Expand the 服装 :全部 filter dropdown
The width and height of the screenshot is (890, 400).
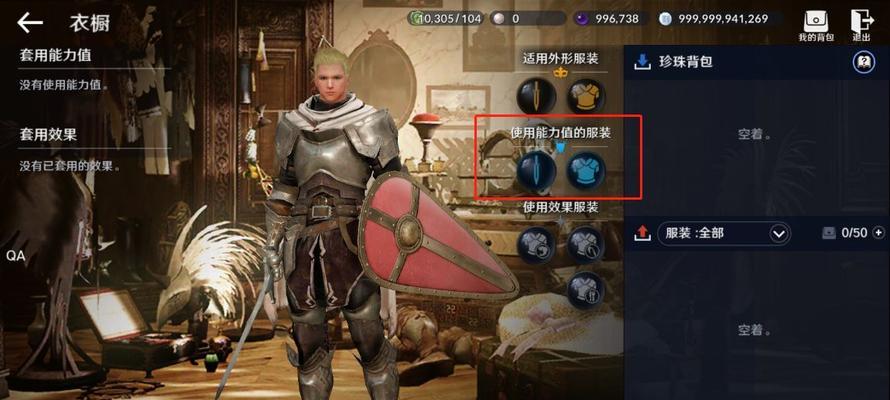[724, 233]
